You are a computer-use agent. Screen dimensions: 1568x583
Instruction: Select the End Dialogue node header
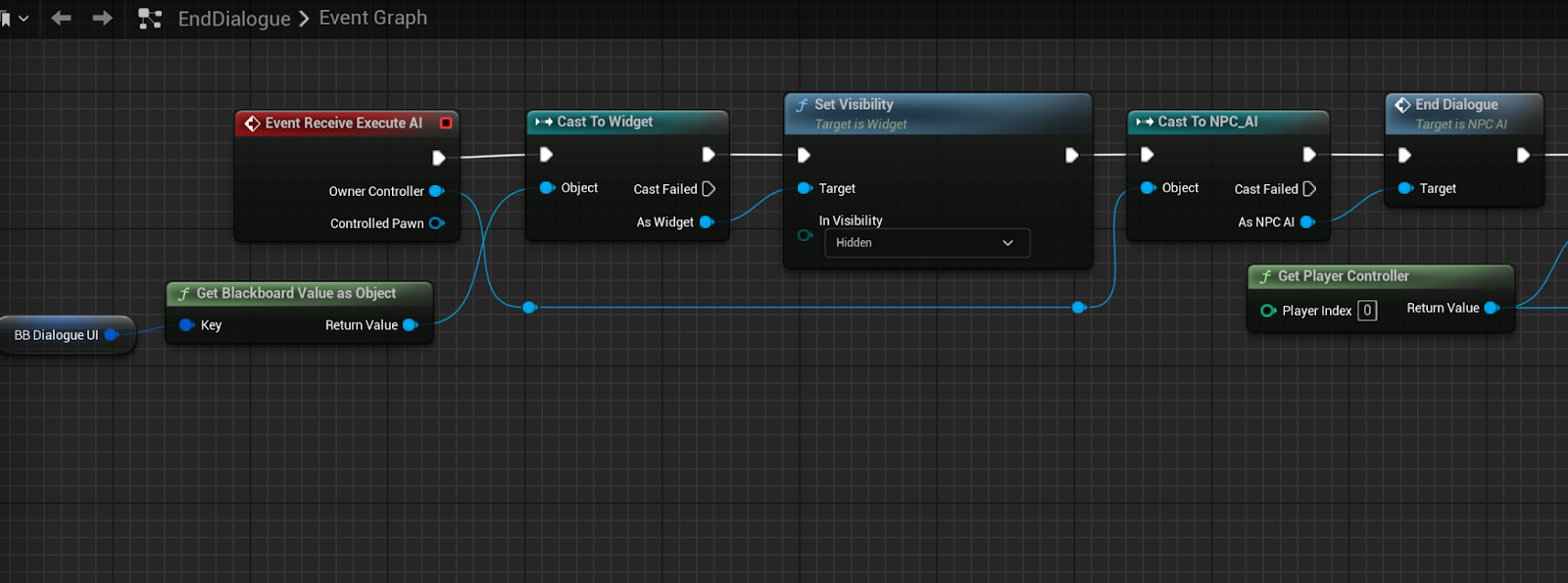pos(1464,113)
